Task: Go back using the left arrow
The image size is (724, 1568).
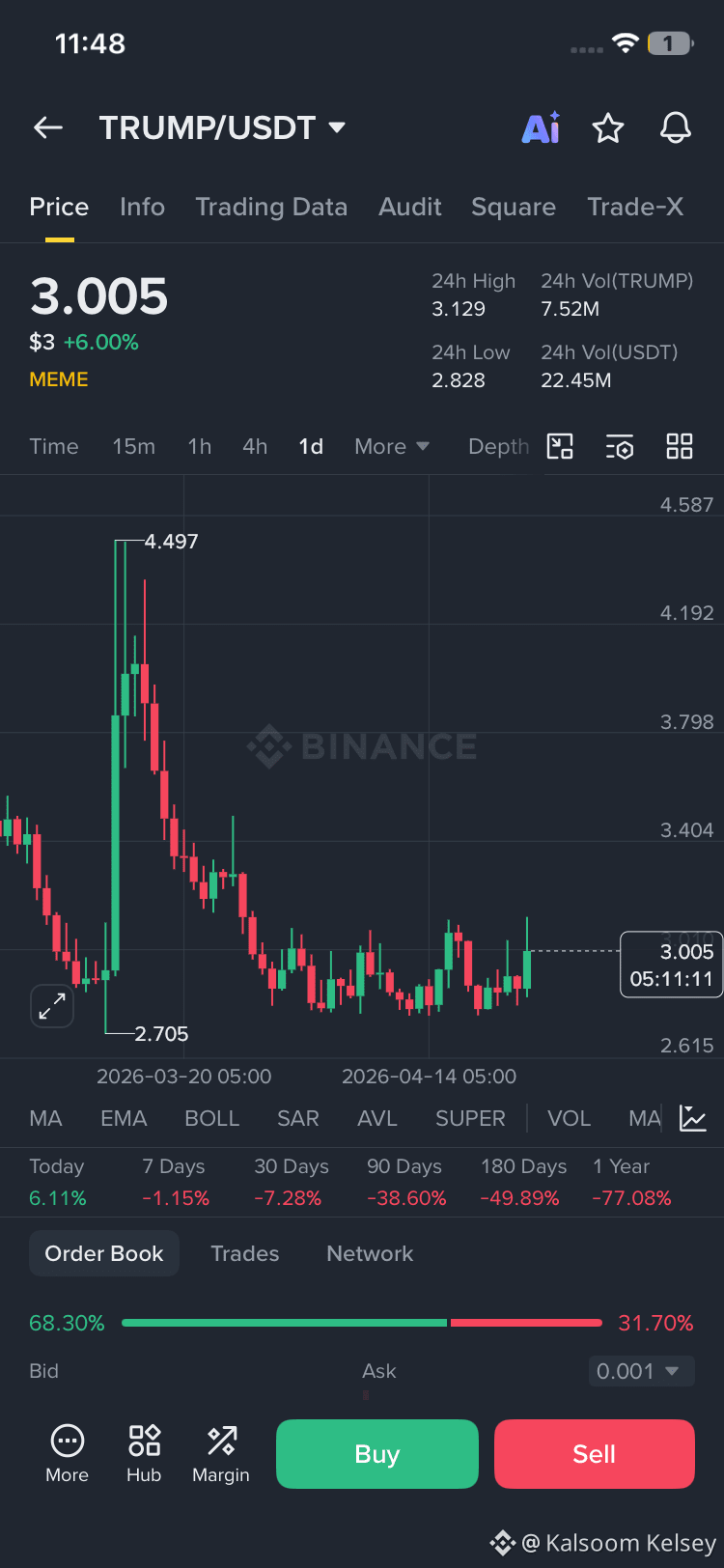Action: point(47,127)
